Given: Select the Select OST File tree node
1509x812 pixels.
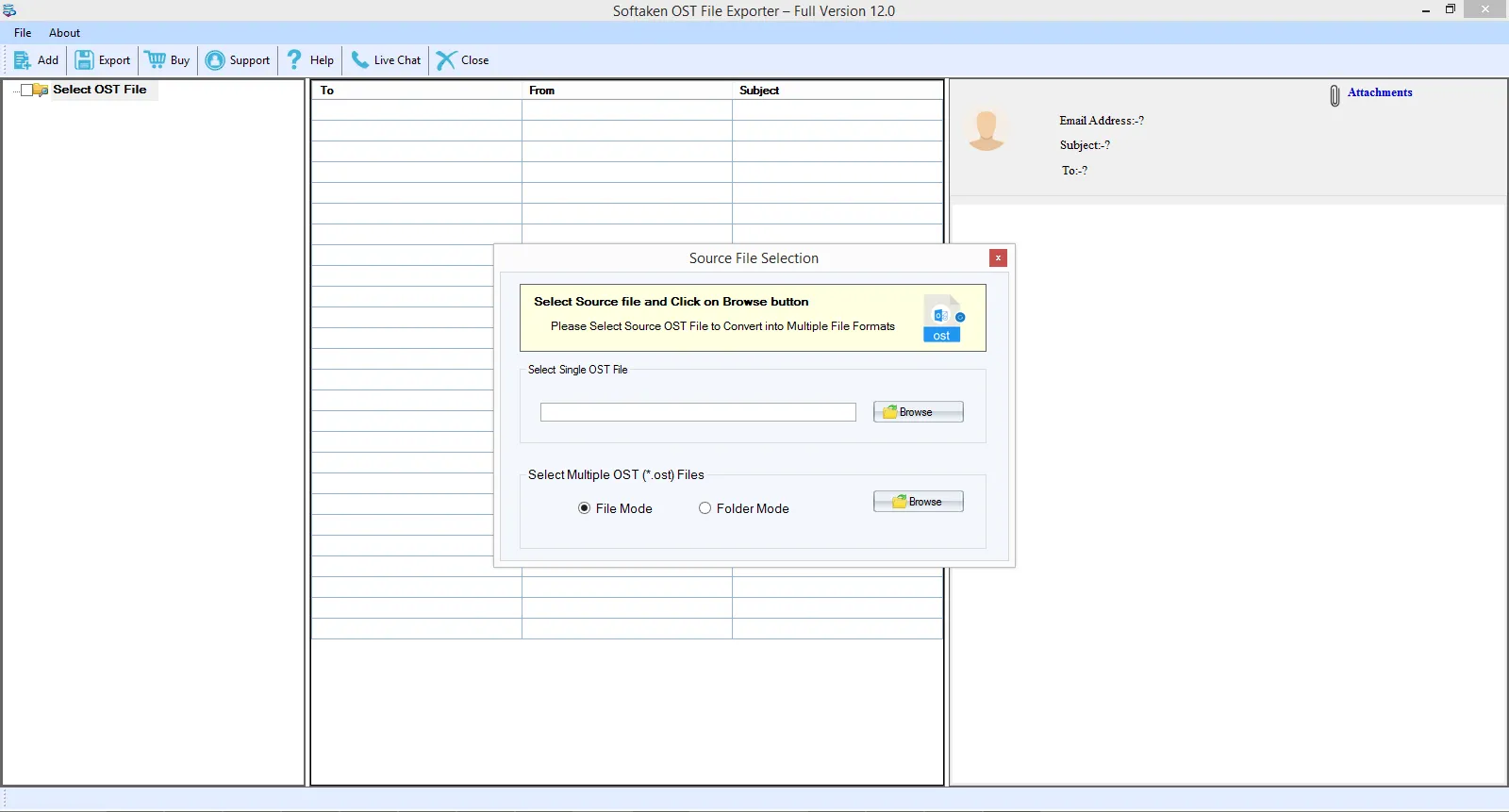Looking at the screenshot, I should point(100,90).
